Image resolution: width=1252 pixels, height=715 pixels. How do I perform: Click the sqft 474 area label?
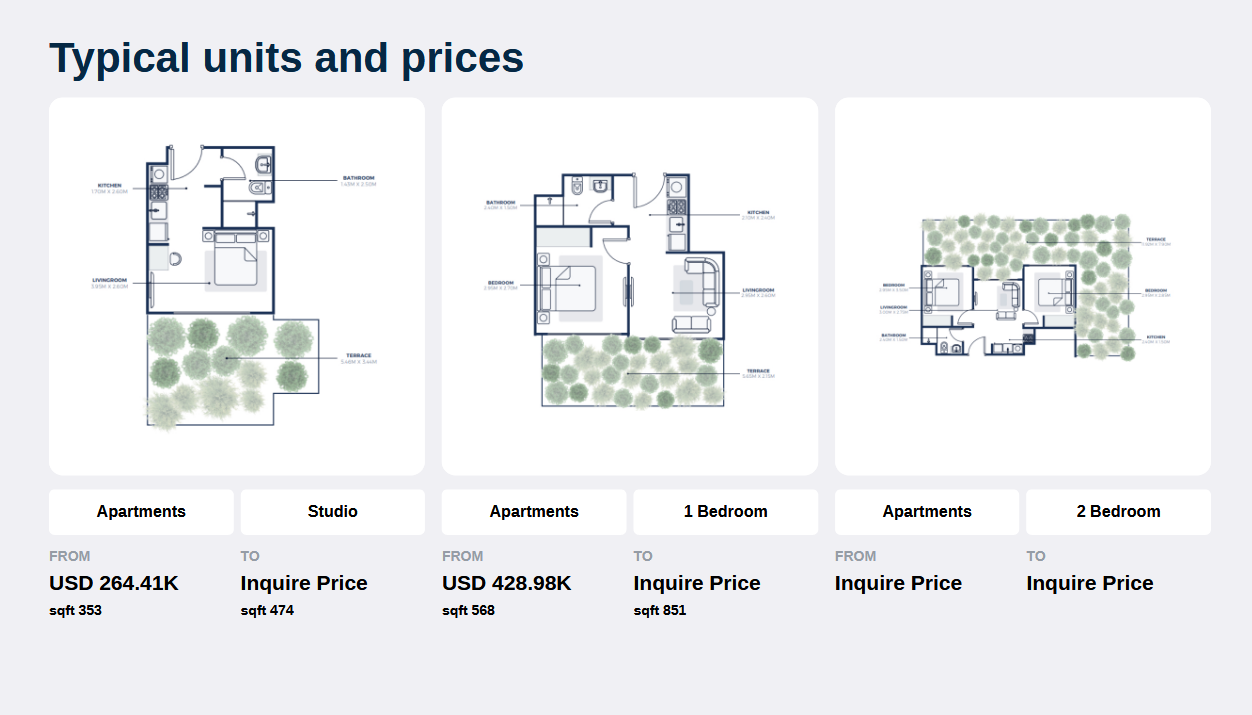point(268,610)
